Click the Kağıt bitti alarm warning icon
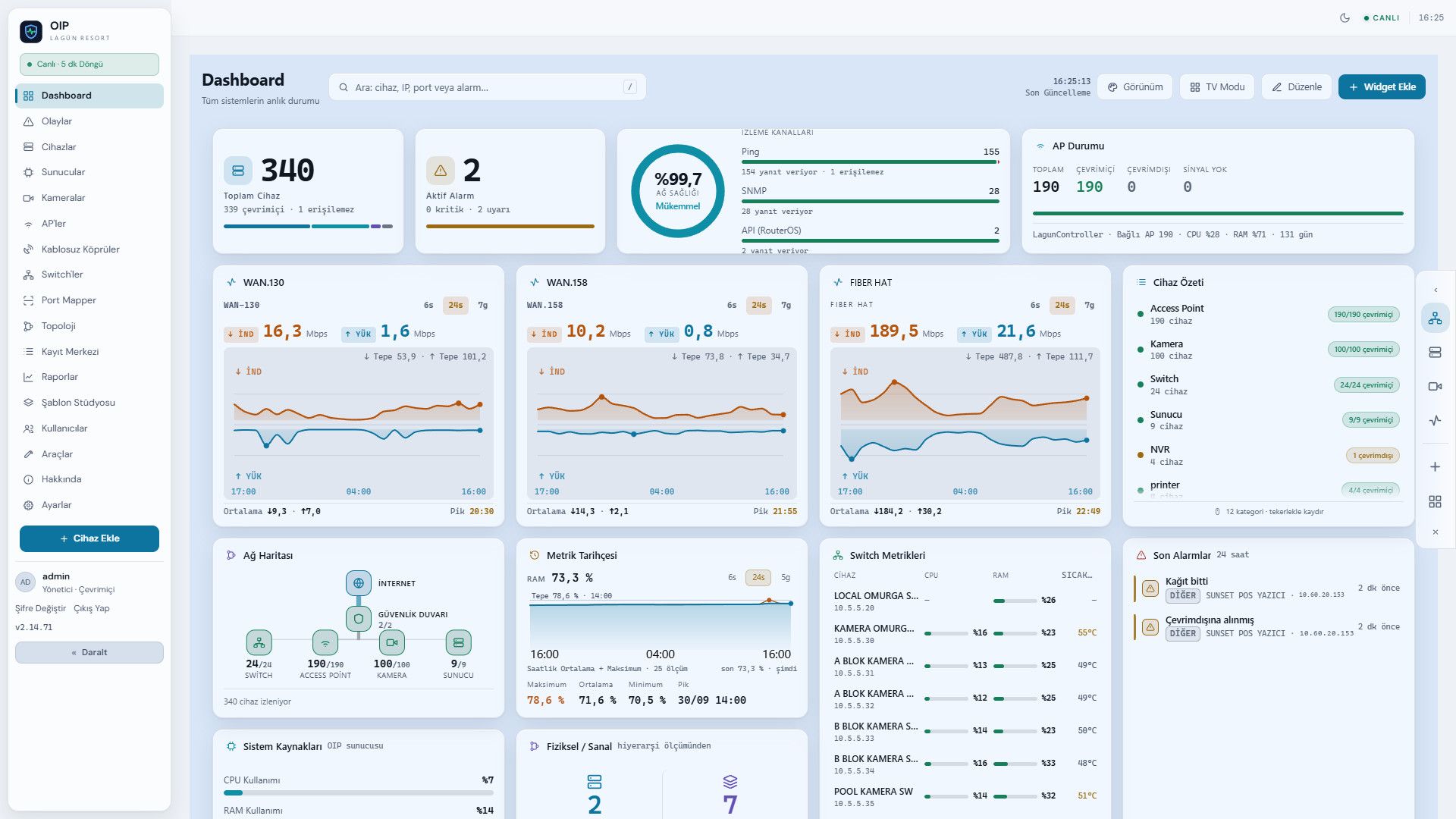Viewport: 1456px width, 819px height. pyautogui.click(x=1150, y=588)
